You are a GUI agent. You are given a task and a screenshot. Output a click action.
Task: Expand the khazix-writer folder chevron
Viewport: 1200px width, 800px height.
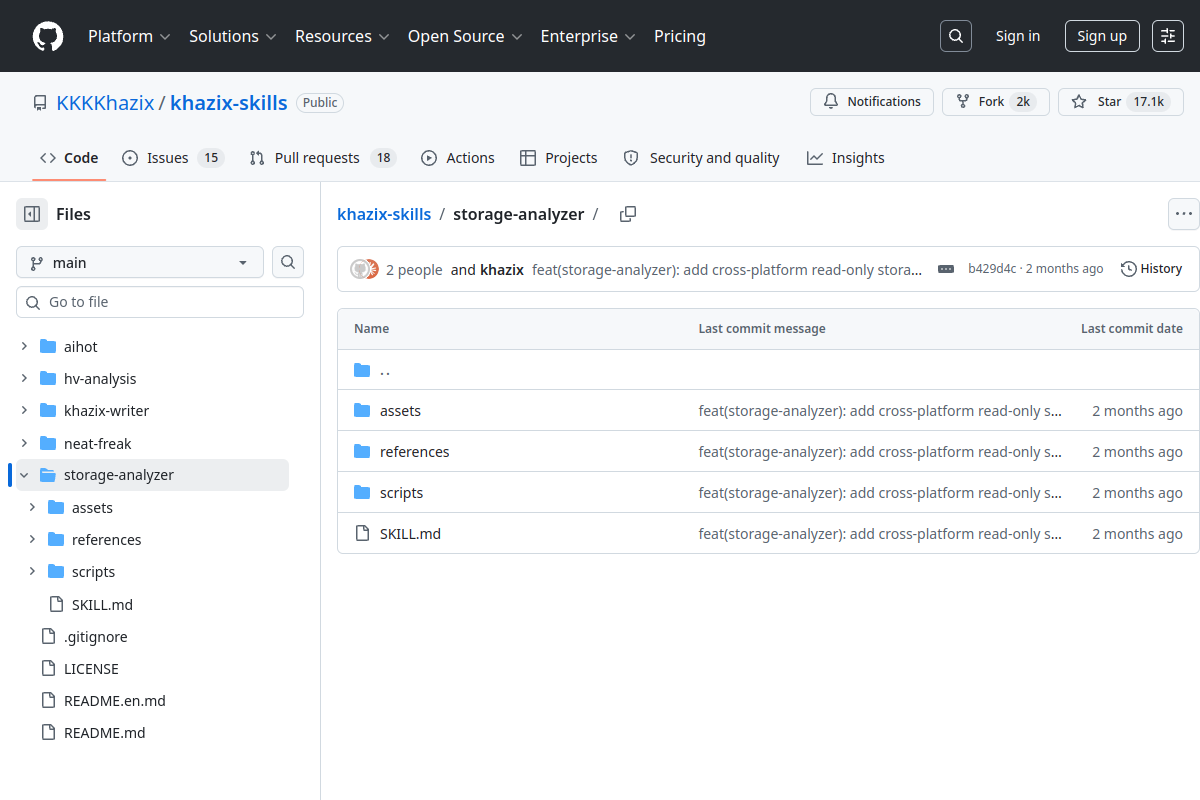[24, 411]
